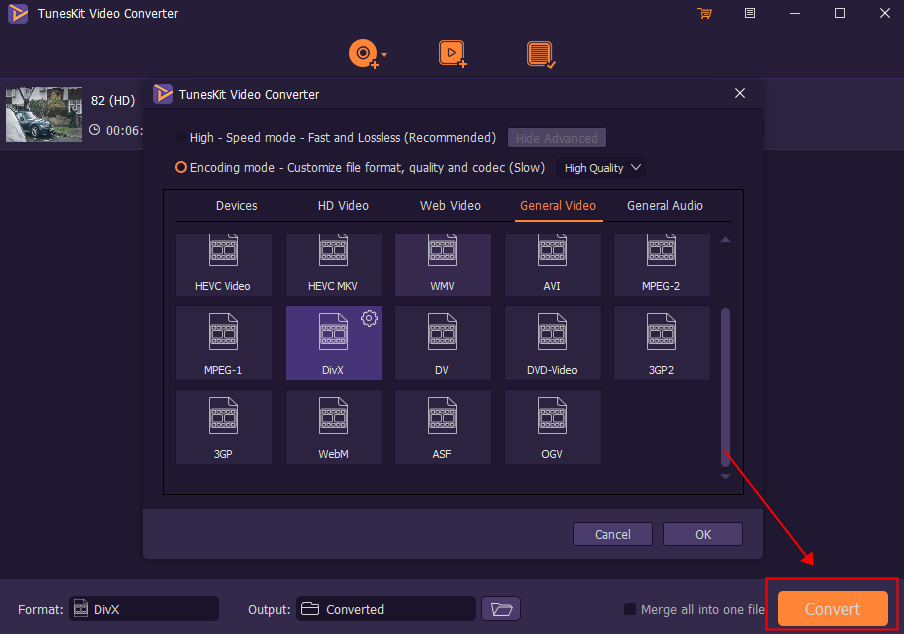Image resolution: width=904 pixels, height=634 pixels.
Task: Choose the AVI format
Action: pos(552,265)
